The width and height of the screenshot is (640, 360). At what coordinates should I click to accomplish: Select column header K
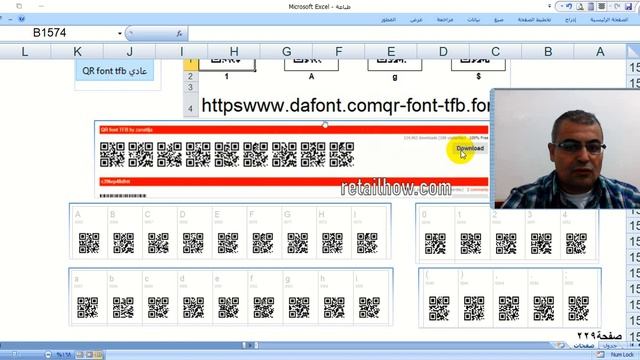pos(77,51)
